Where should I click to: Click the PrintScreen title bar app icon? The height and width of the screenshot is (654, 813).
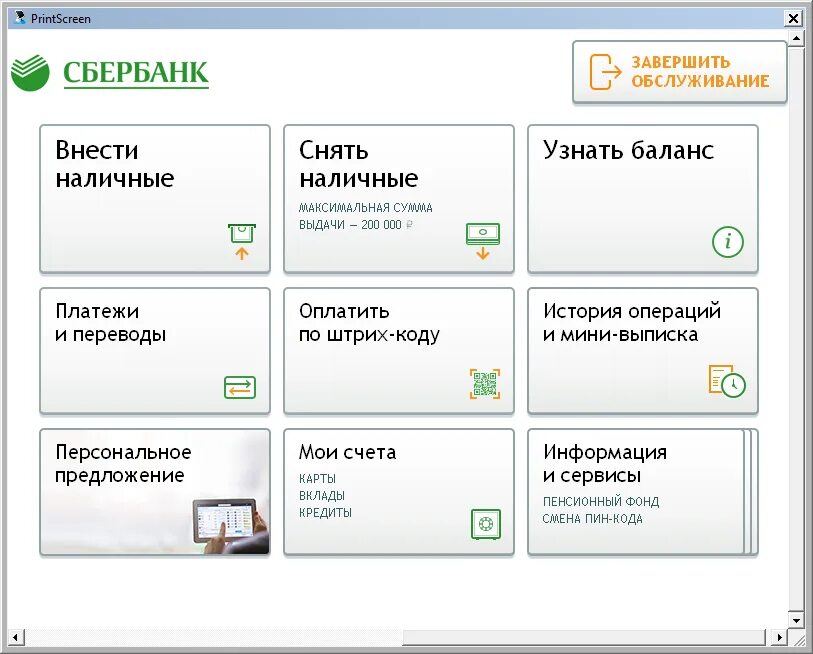coord(20,18)
